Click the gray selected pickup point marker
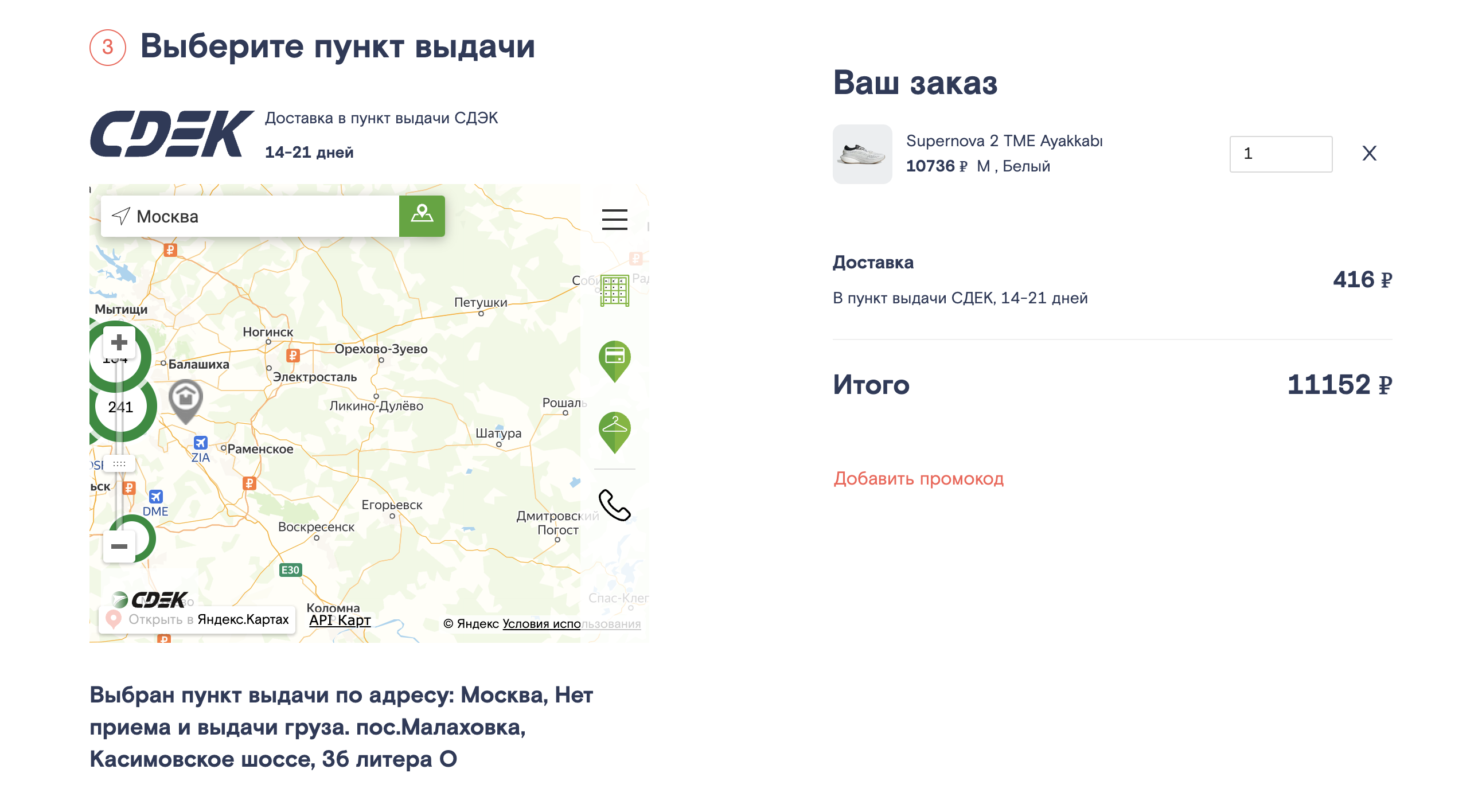 (x=185, y=401)
